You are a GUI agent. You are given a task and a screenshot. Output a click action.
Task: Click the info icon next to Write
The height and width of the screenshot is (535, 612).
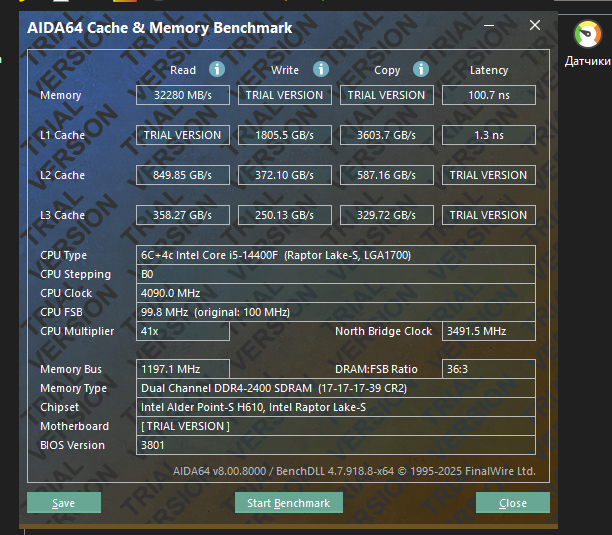(x=321, y=69)
